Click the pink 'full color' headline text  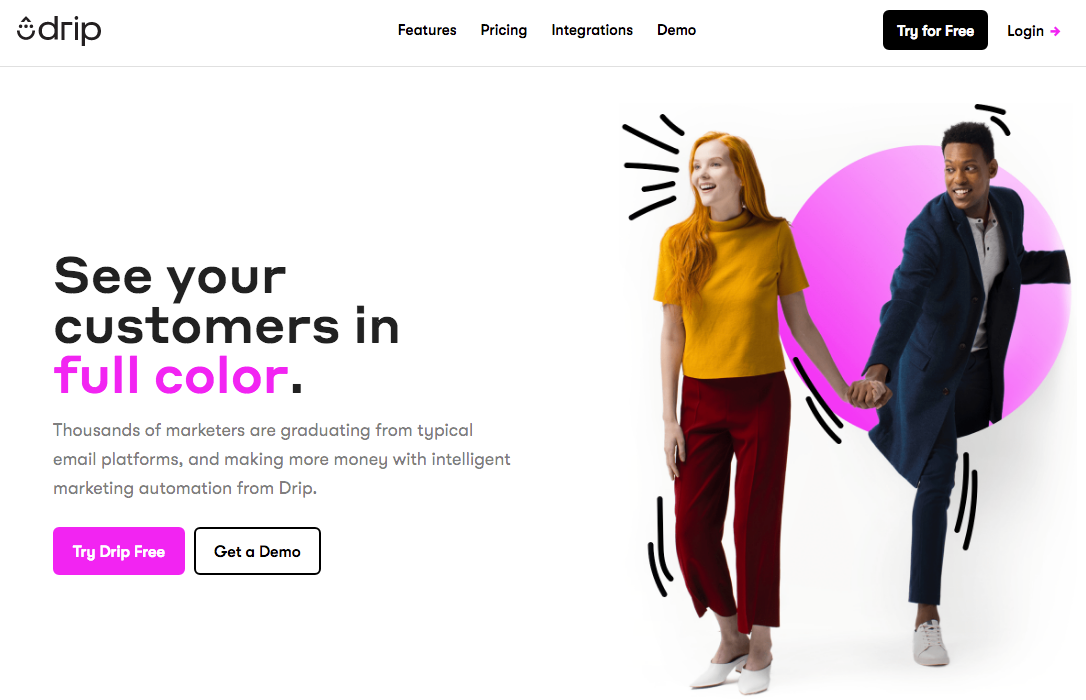point(171,376)
